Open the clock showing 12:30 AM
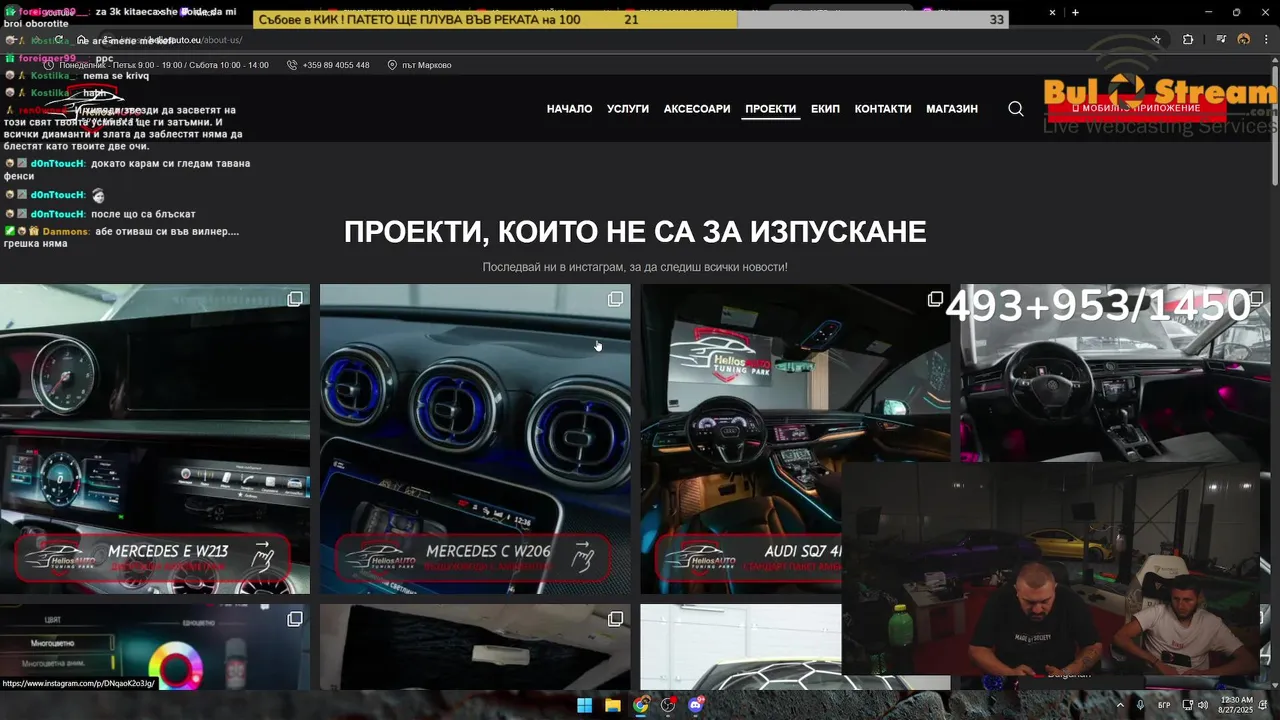1280x720 pixels. pos(1236,705)
